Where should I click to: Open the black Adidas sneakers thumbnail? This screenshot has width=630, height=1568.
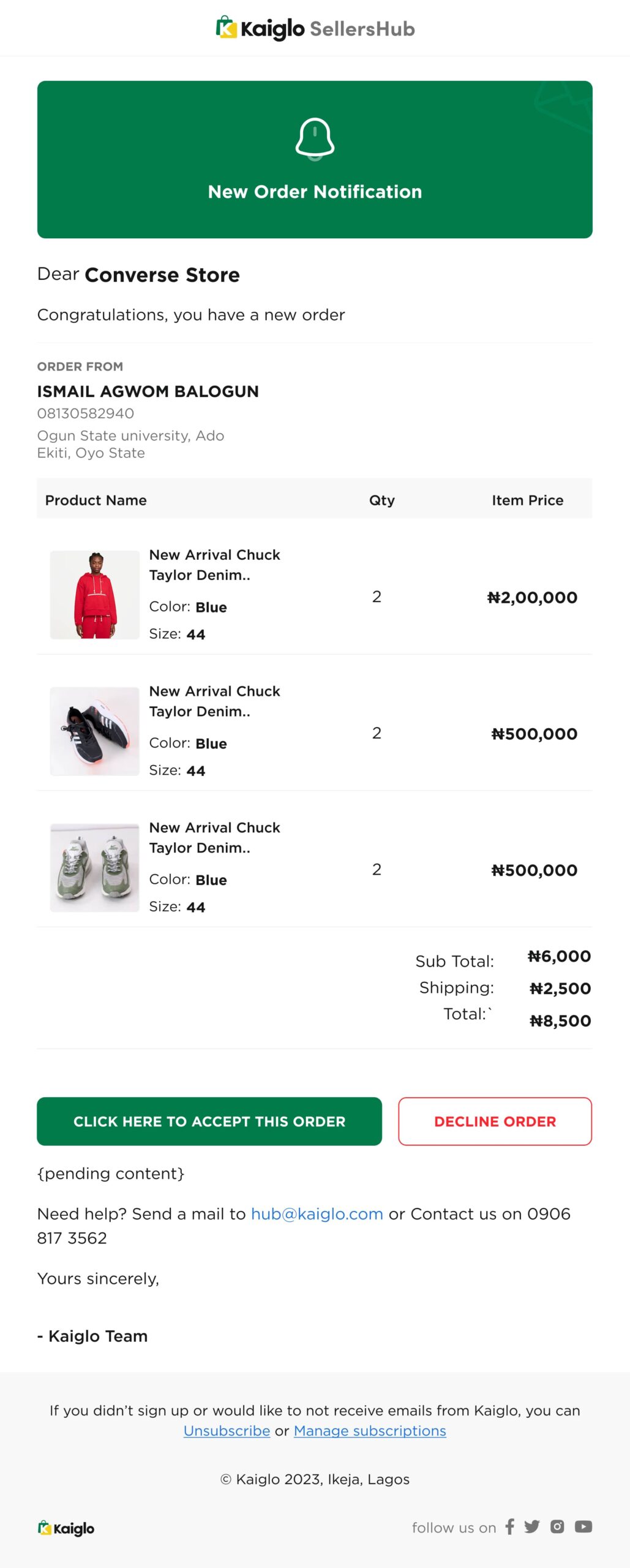coord(95,731)
